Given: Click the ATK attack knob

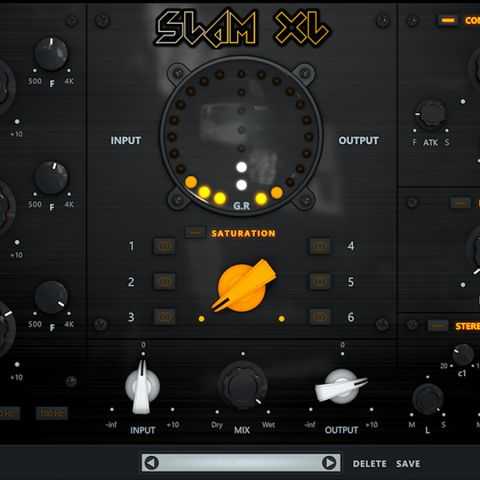Looking at the screenshot, I should 431,114.
